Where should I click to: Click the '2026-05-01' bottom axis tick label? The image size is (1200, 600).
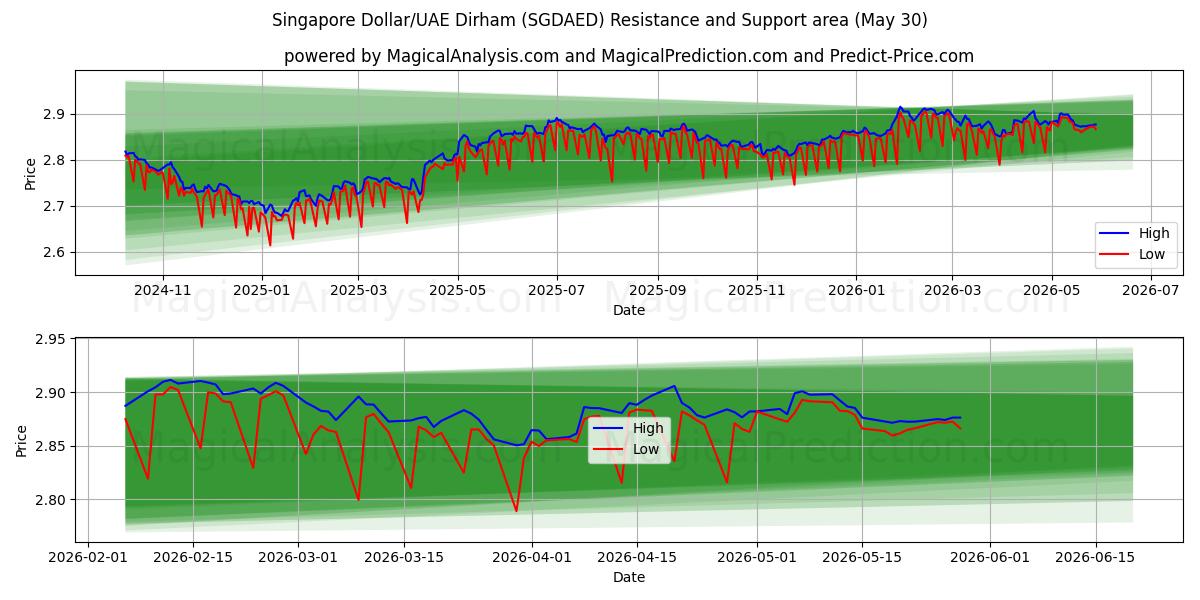click(x=756, y=556)
